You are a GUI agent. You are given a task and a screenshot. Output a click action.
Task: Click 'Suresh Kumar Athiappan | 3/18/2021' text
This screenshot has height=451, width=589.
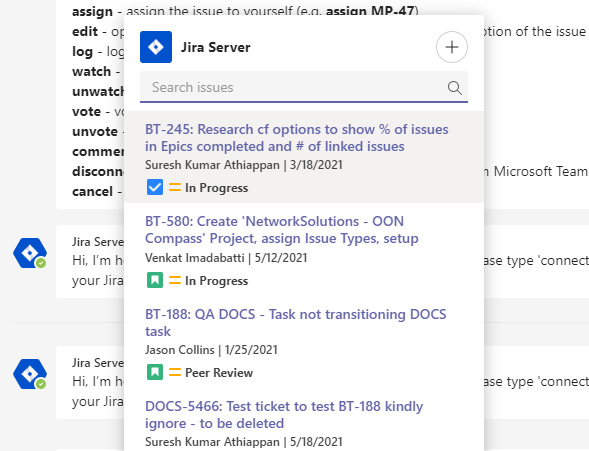[x=244, y=165]
